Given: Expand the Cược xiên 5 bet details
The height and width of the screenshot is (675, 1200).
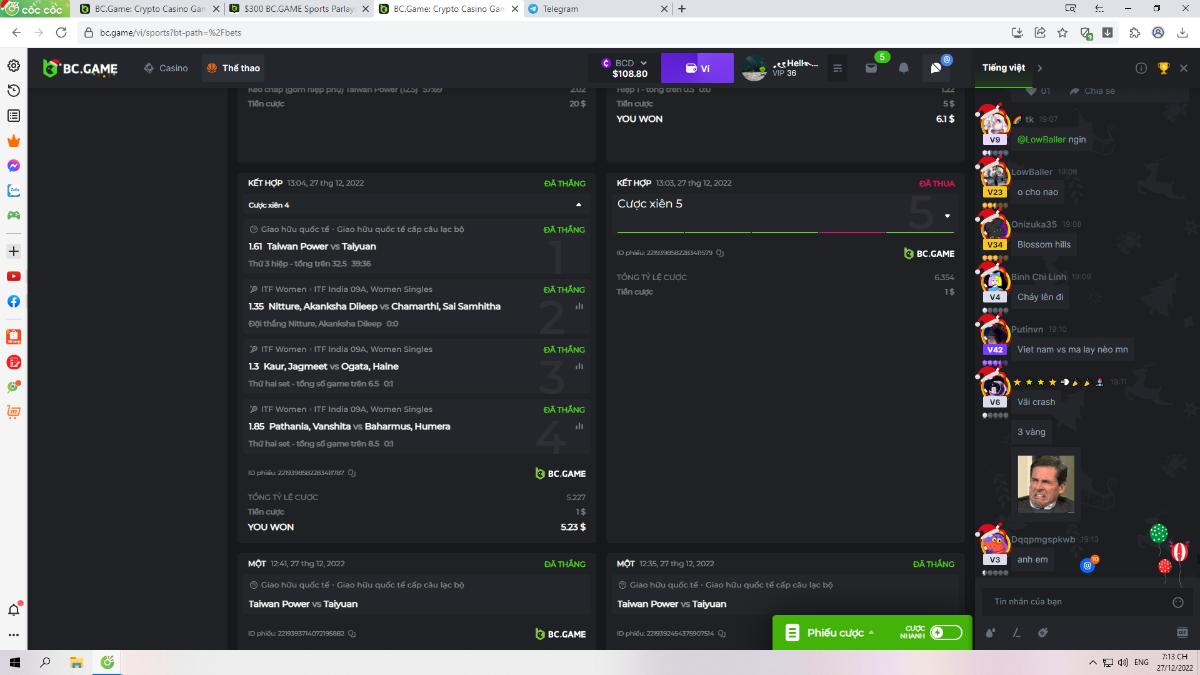Looking at the screenshot, I should (x=947, y=215).
